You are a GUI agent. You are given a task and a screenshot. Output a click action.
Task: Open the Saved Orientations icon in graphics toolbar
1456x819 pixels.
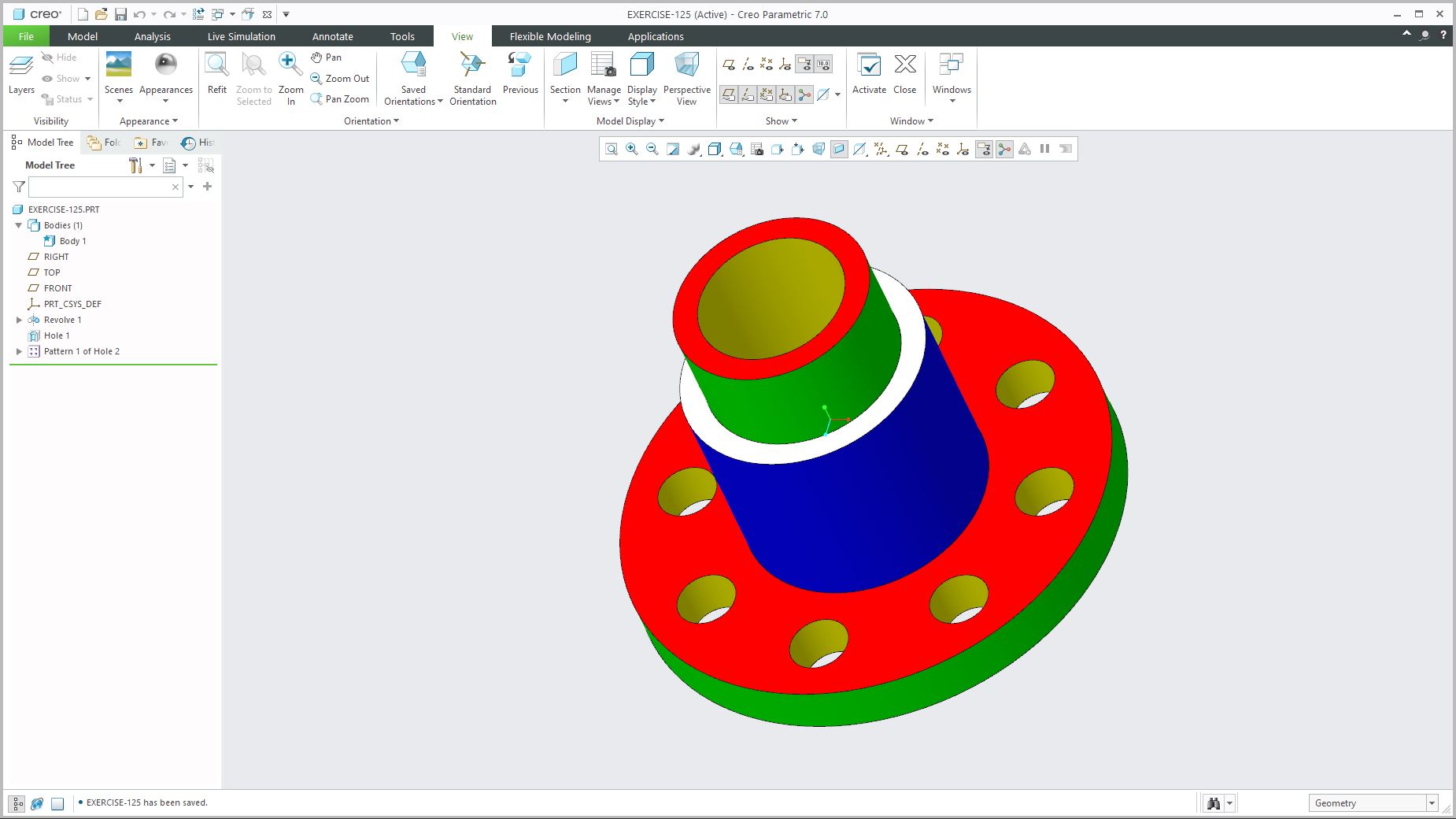tap(736, 149)
